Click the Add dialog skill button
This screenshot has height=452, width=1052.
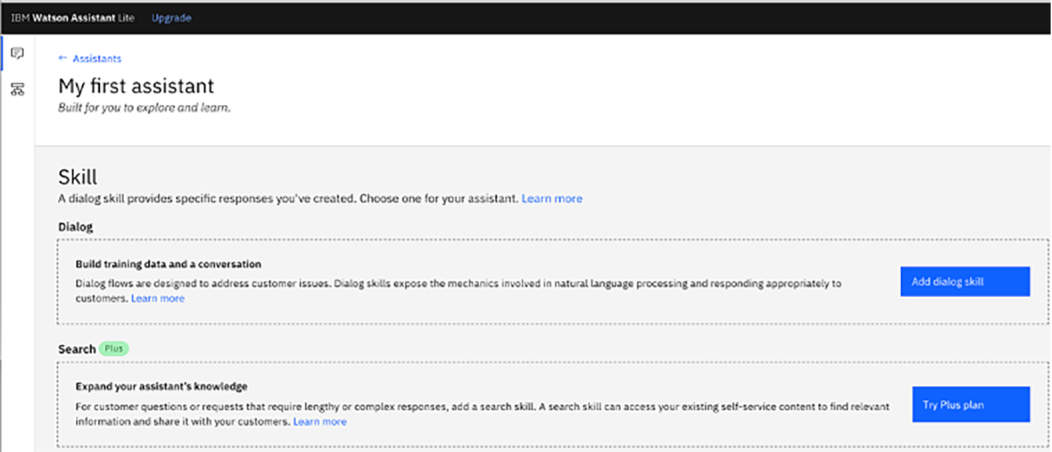[965, 282]
